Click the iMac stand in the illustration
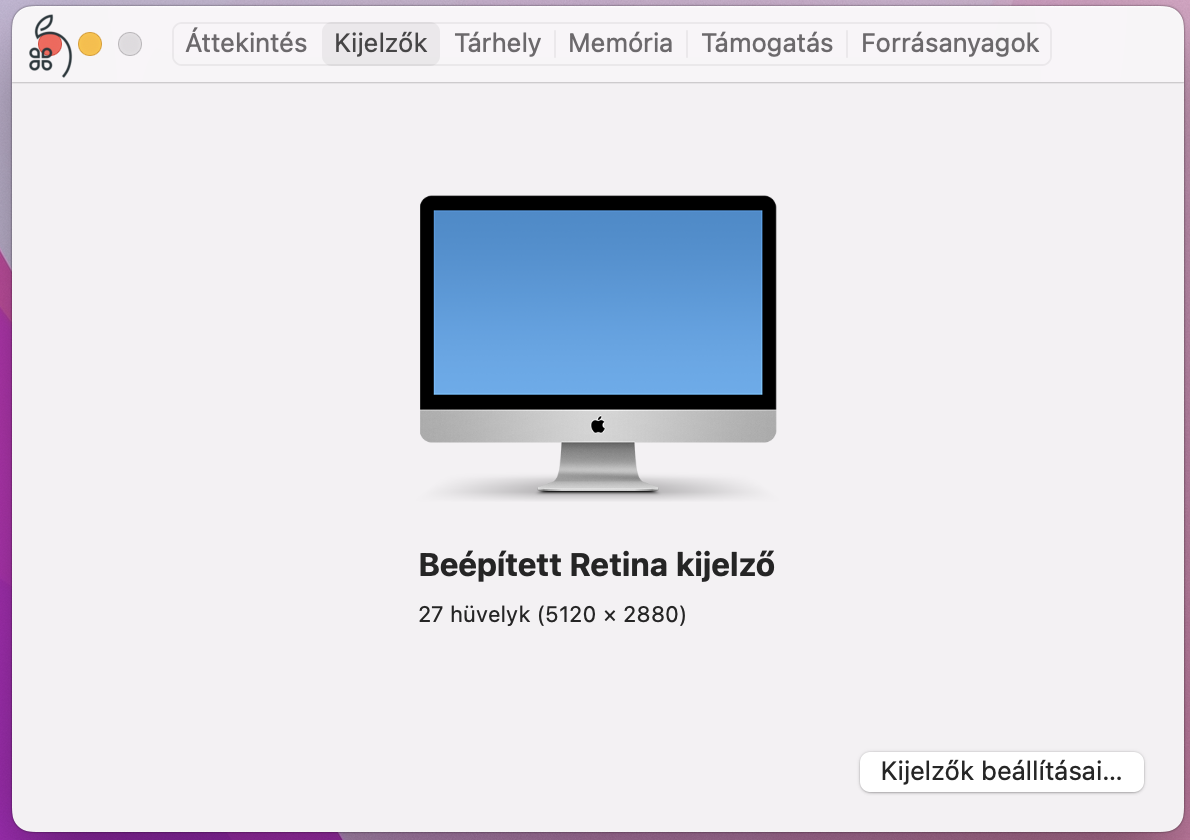Screen dimensions: 1190x840 pos(597,465)
